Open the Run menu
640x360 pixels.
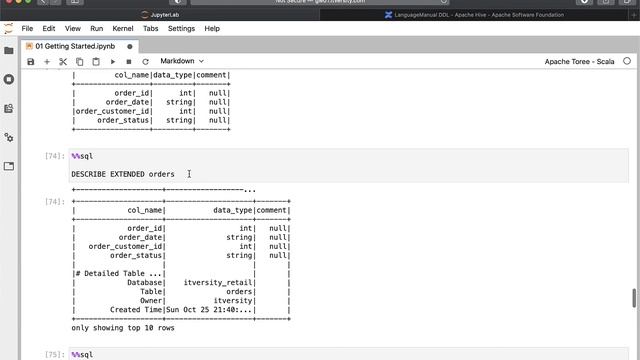[96, 29]
